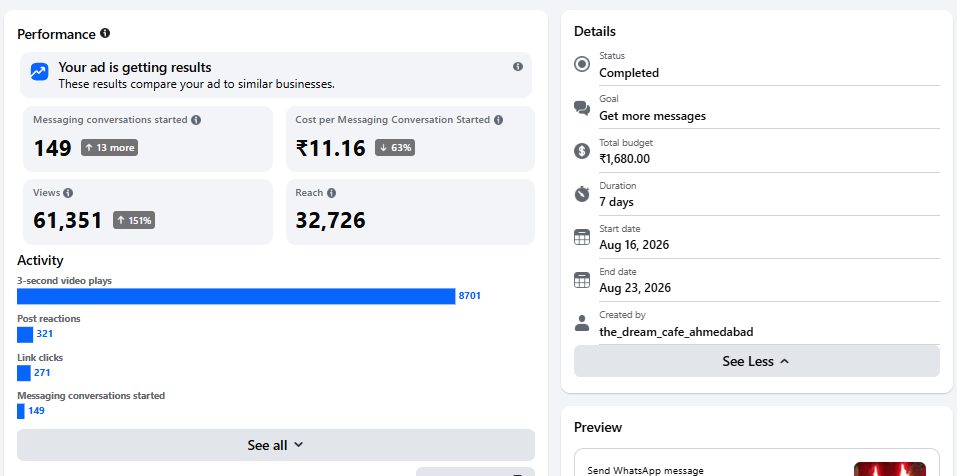The height and width of the screenshot is (476, 957).
Task: Click info icon beside Messaging conversations started card
Action: coord(195,120)
